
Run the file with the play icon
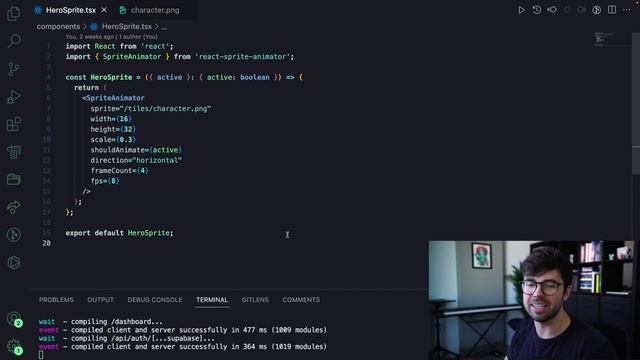tap(521, 10)
